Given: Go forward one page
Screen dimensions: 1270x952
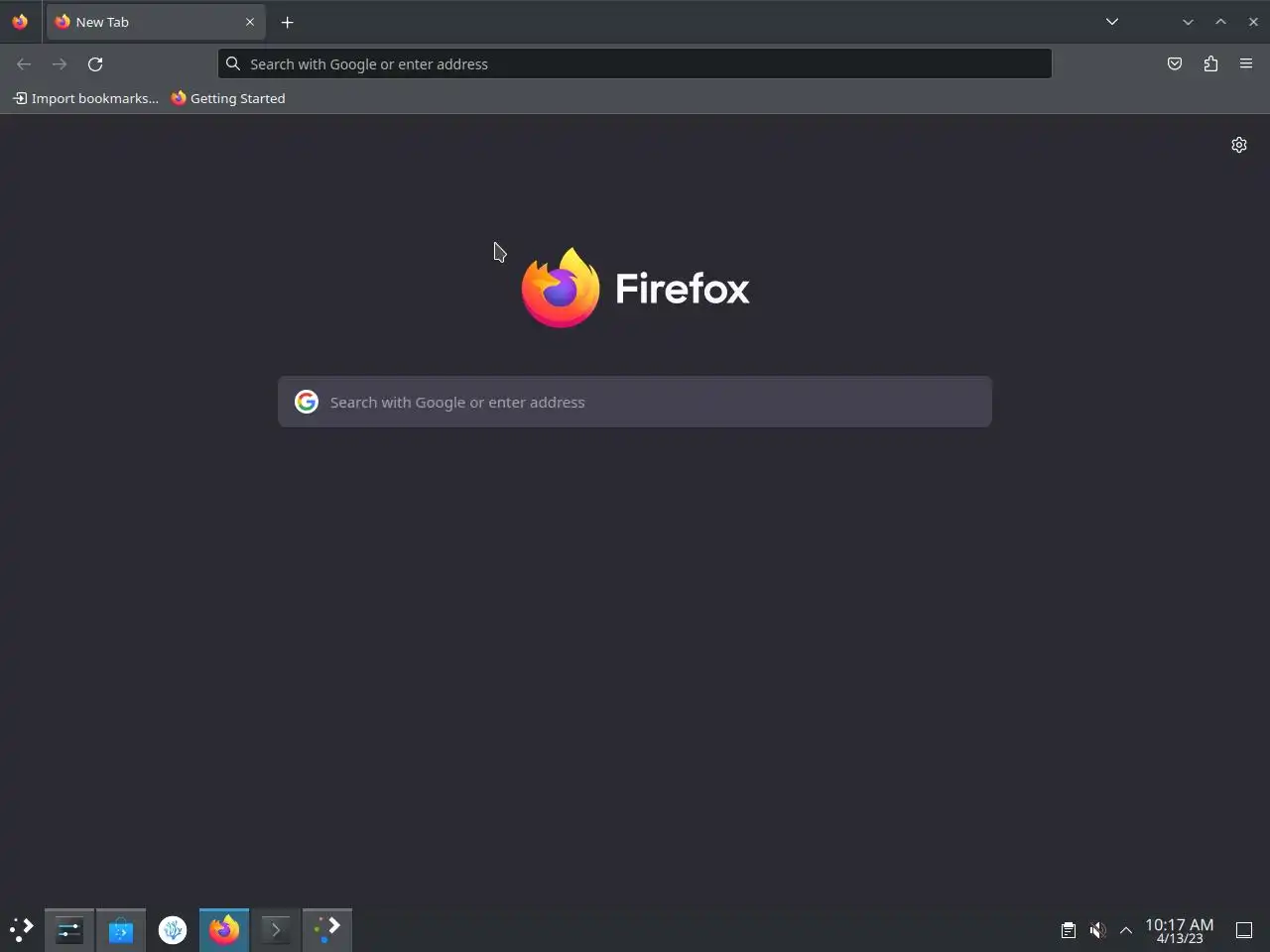Looking at the screenshot, I should pos(60,63).
